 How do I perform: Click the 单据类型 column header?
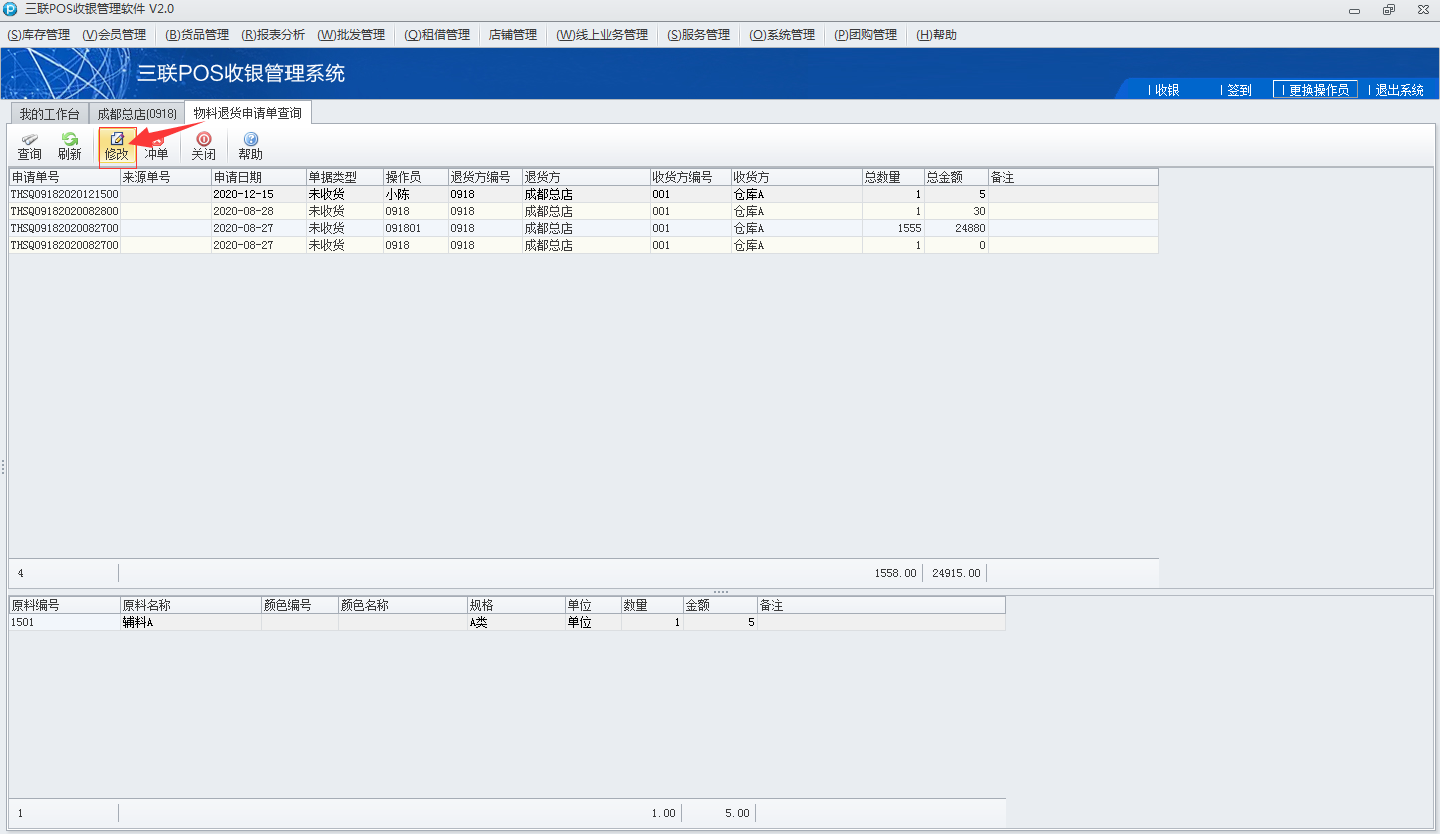point(345,177)
